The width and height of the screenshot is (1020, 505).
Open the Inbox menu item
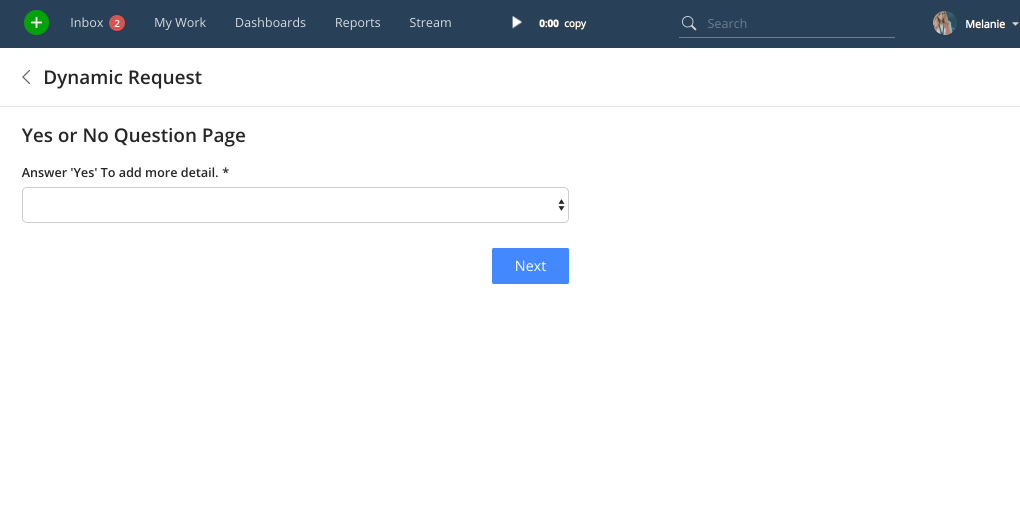point(87,23)
